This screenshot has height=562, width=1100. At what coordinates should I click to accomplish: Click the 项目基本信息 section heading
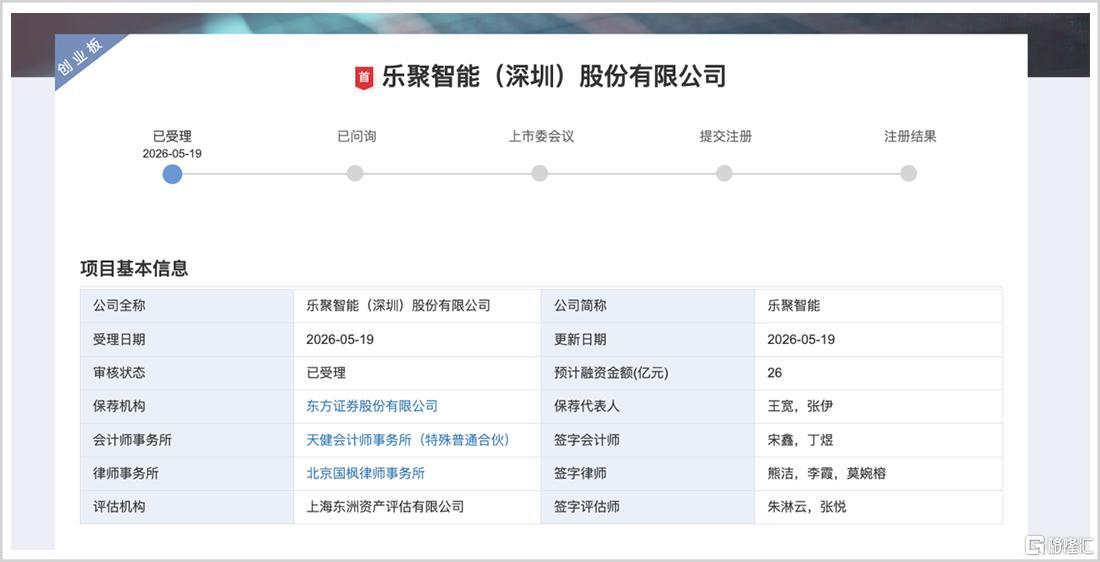coord(134,268)
